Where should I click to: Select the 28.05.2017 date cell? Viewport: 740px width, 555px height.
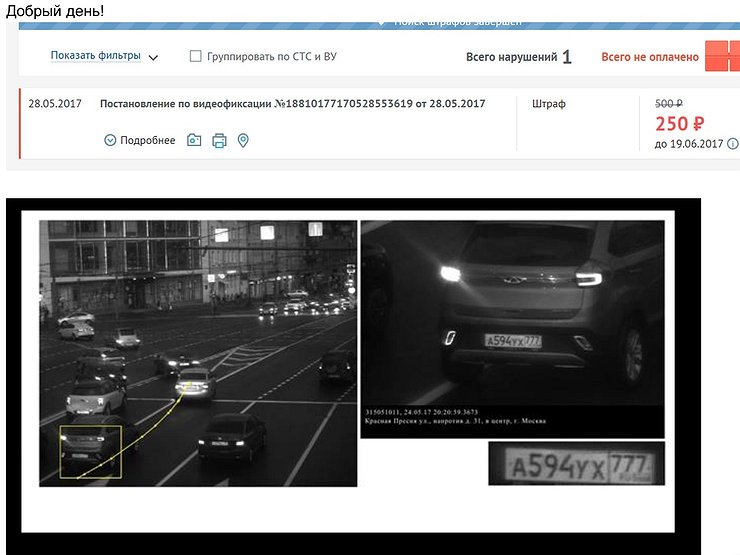pos(55,103)
